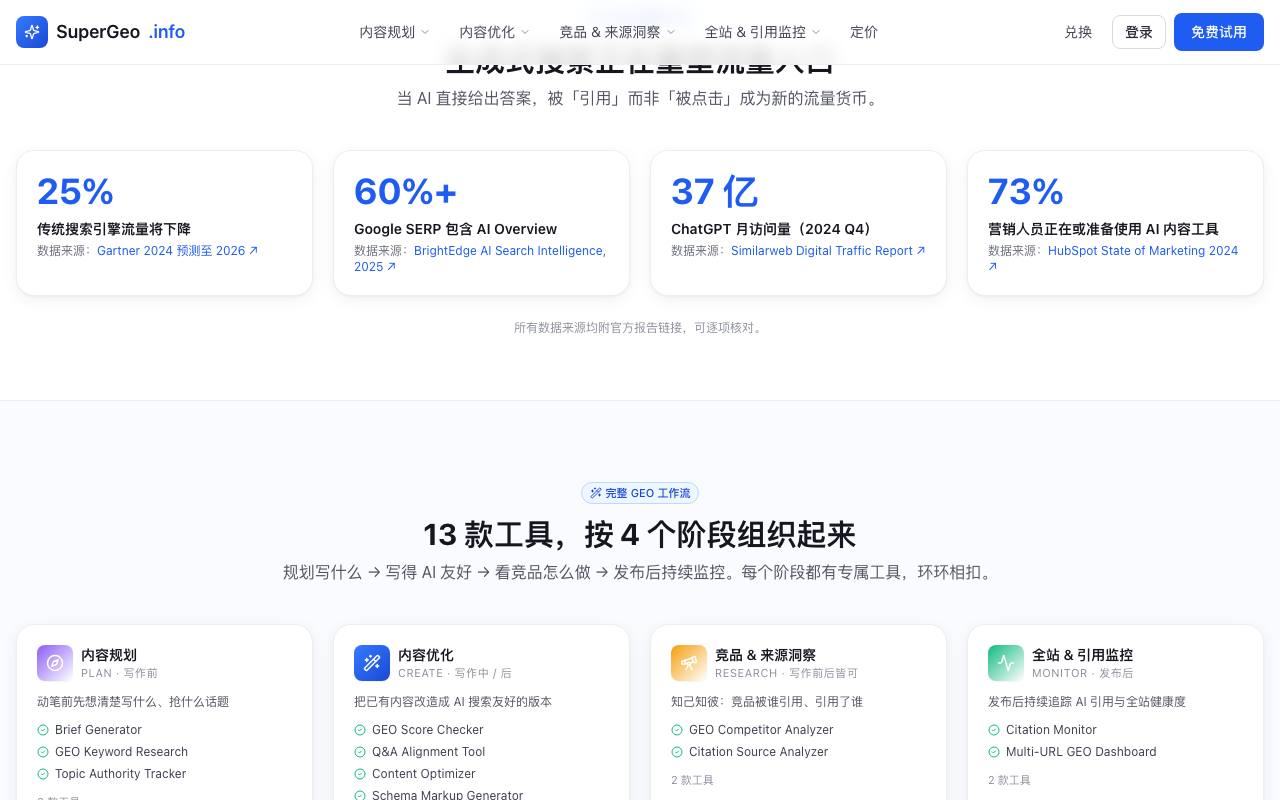1280x800 pixels.
Task: Click the check icon beside Citation Source Analyzer
Action: point(677,752)
